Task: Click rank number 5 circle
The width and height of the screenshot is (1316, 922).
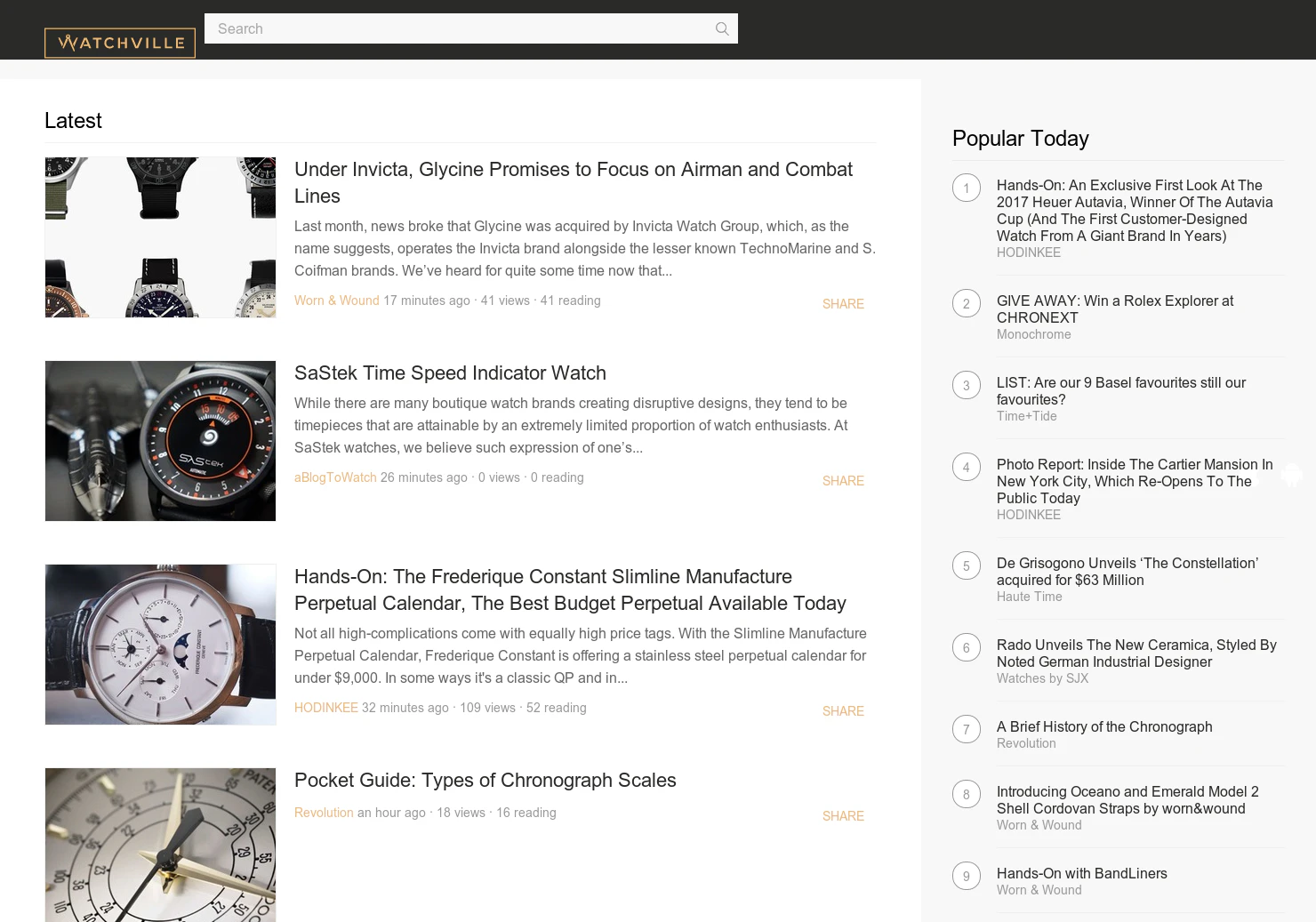Action: [967, 565]
